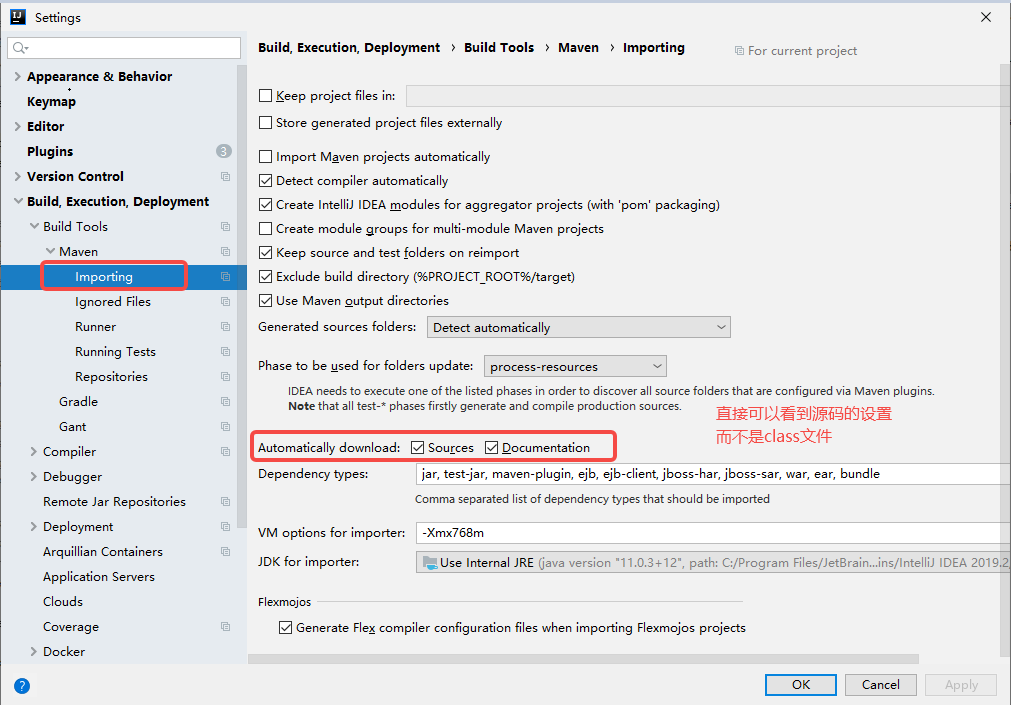The height and width of the screenshot is (705, 1011).
Task: Click the Apply button
Action: 961,685
